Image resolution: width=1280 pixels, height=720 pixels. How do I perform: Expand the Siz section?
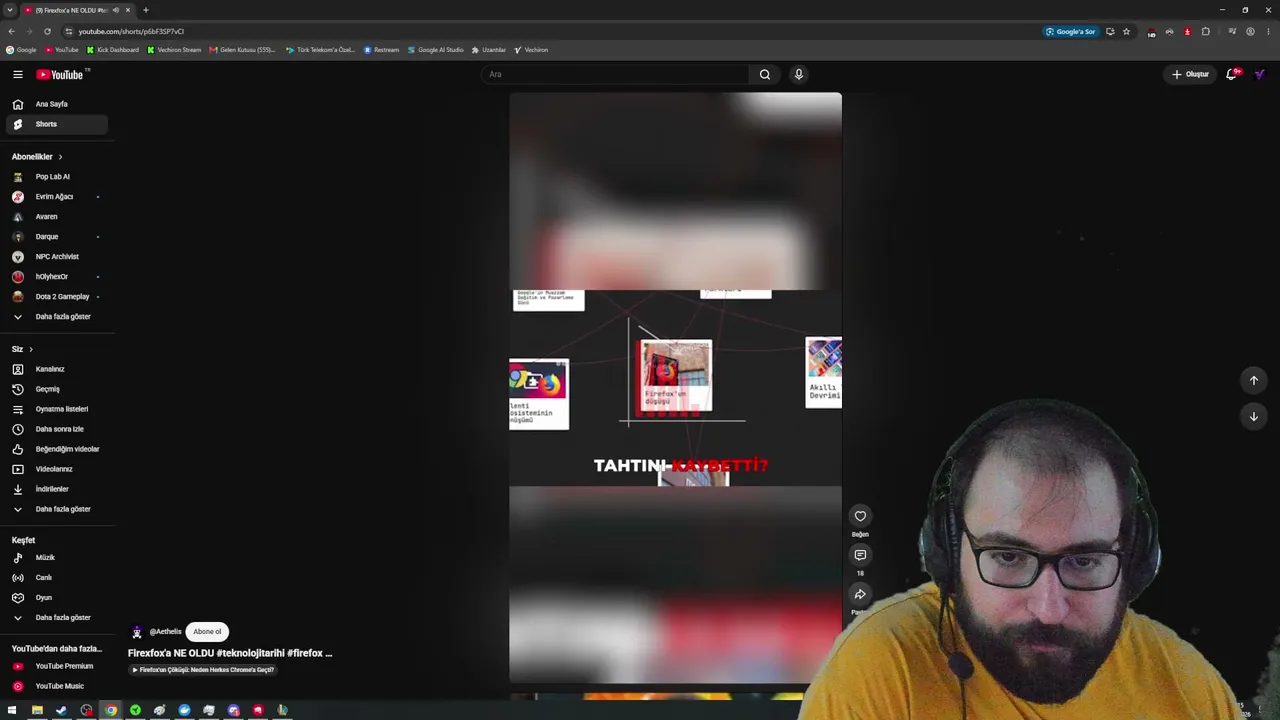pos(23,349)
